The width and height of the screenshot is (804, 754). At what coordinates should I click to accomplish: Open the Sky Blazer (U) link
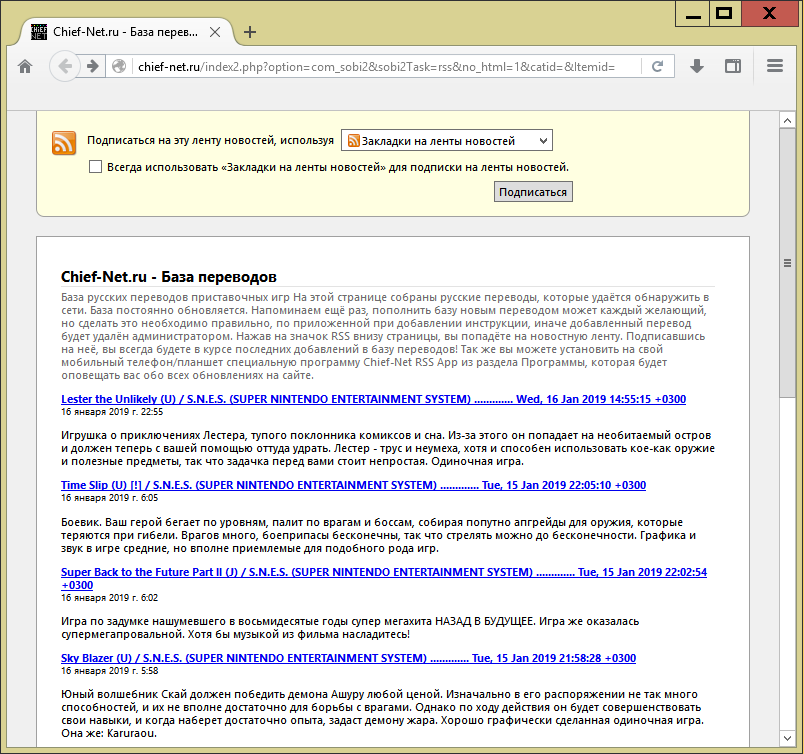(348, 658)
